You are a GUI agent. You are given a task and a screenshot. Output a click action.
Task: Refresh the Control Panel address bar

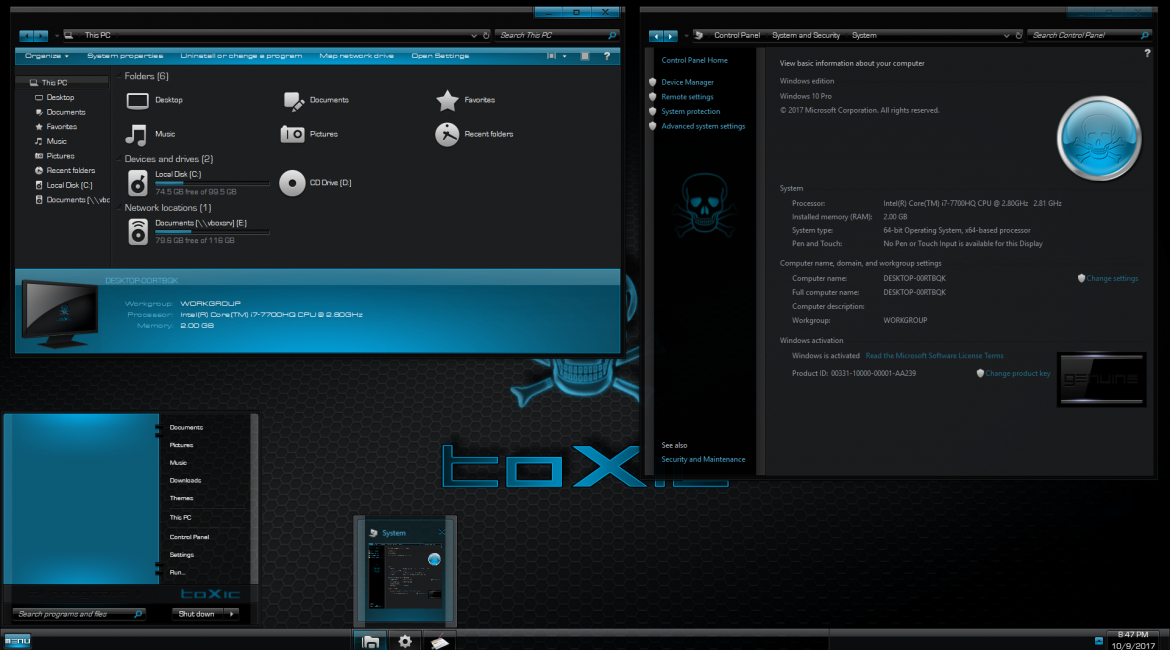click(1019, 35)
